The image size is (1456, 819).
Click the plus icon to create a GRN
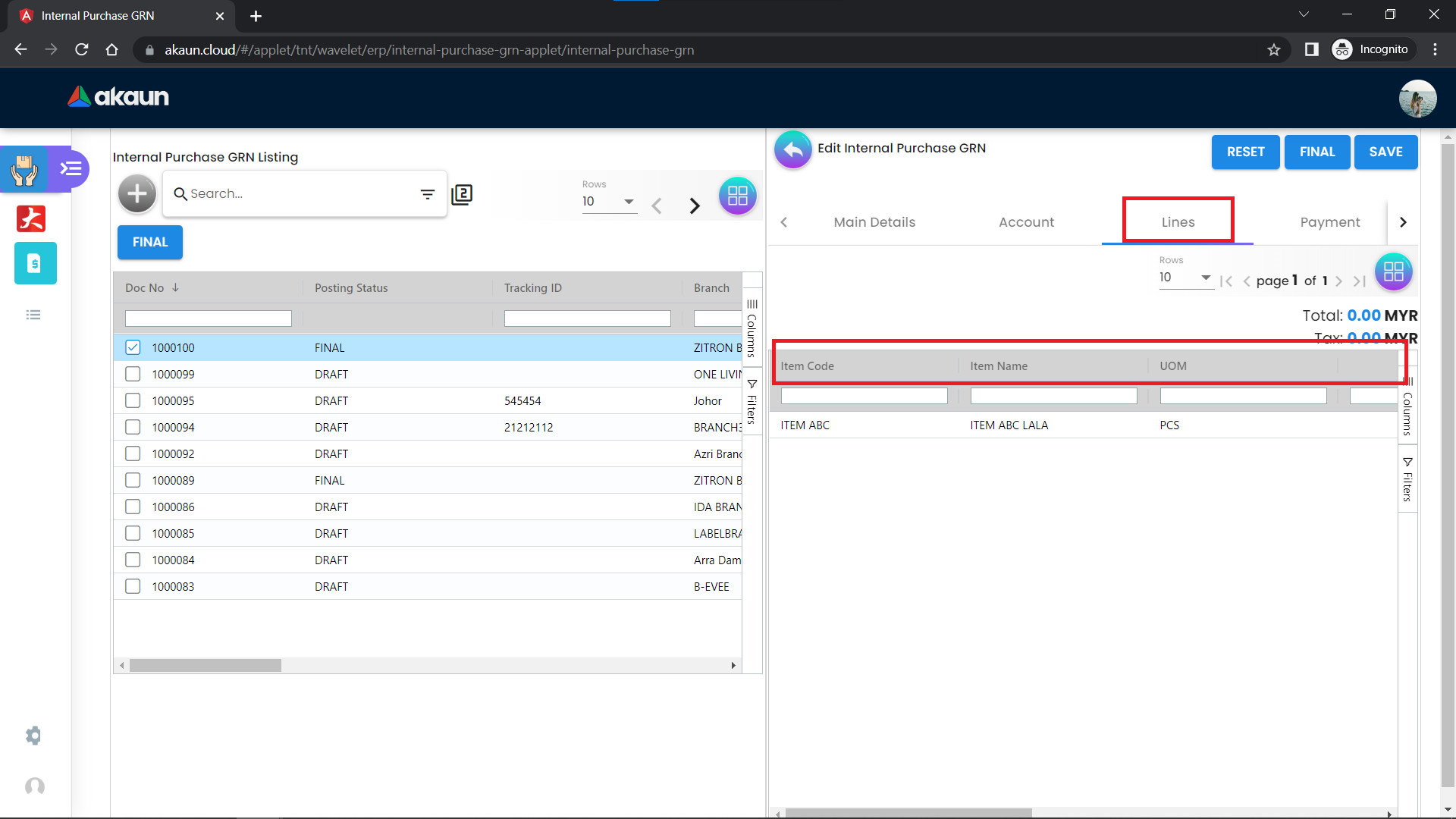click(x=136, y=194)
